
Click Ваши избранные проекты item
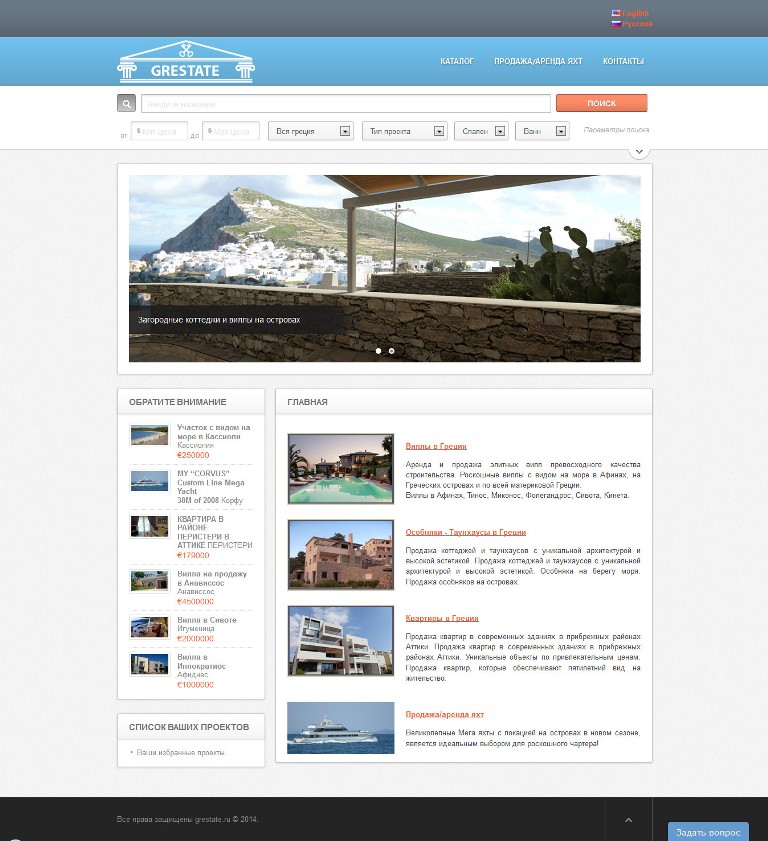[180, 753]
